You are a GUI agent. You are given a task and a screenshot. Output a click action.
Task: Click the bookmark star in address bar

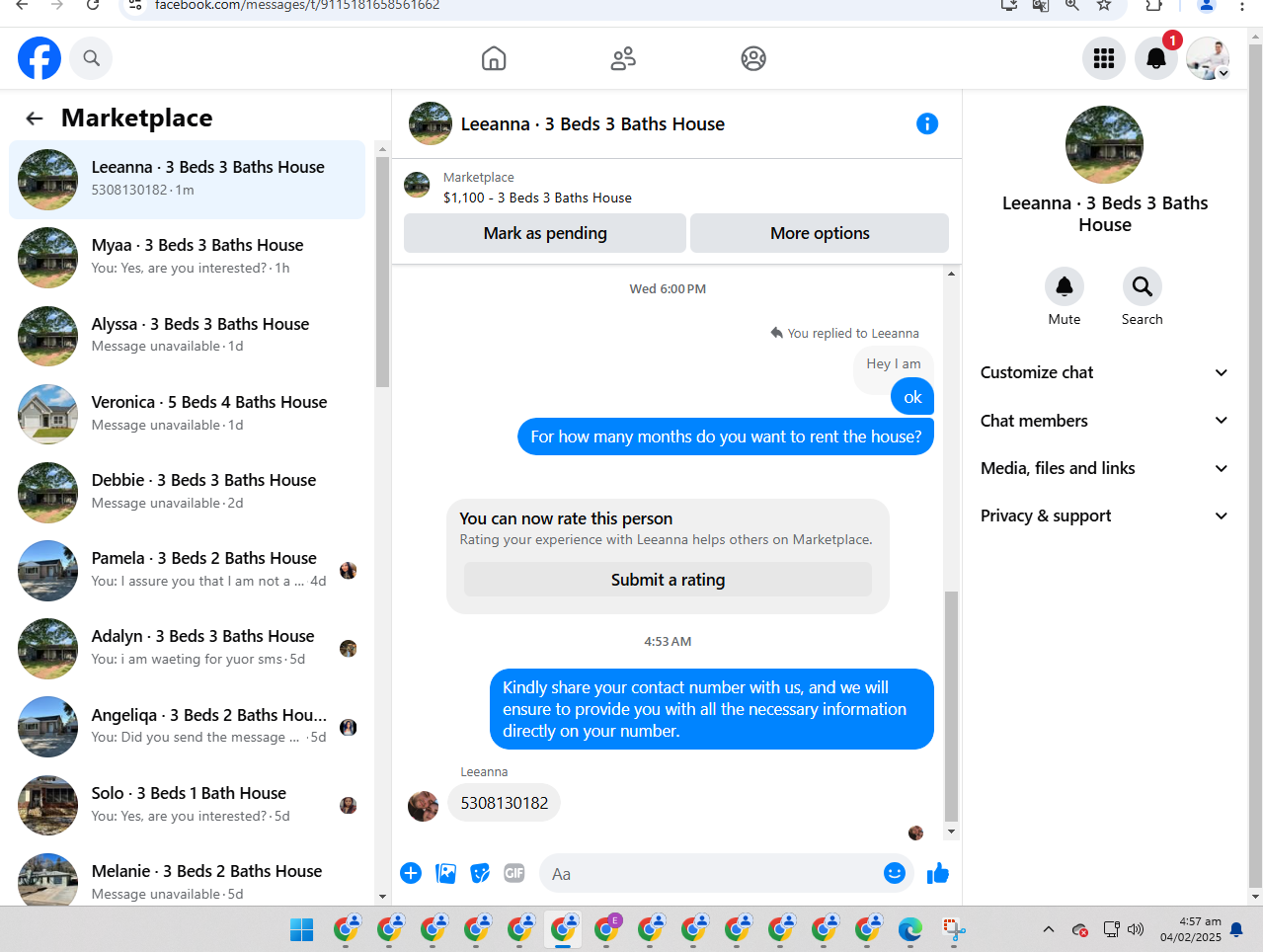tap(1104, 6)
